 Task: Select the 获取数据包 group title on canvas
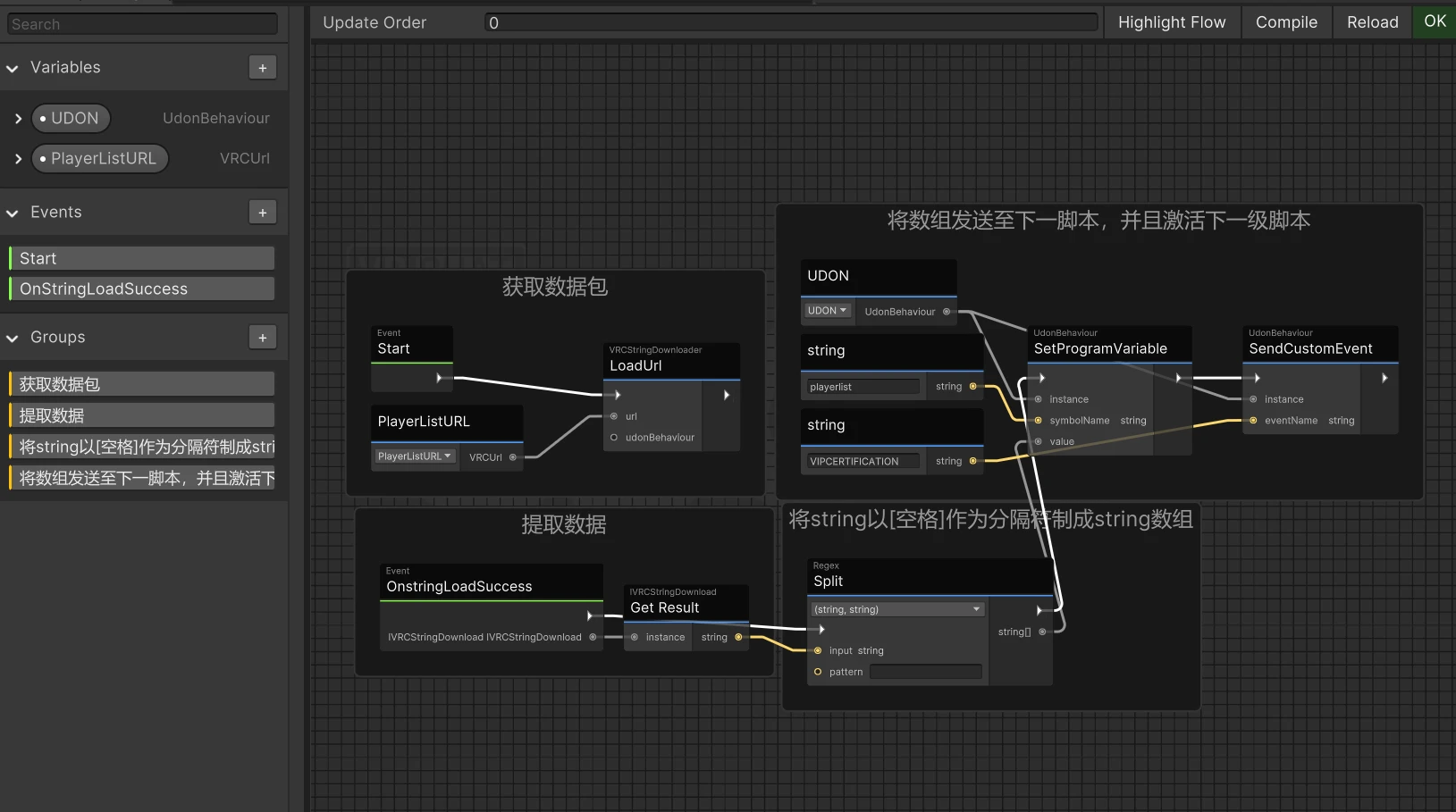[555, 287]
